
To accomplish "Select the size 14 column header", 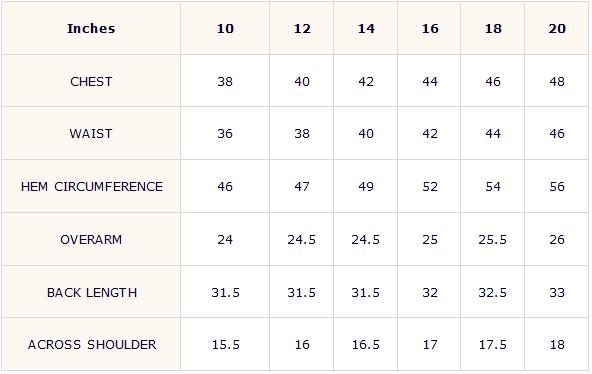I will point(366,29).
